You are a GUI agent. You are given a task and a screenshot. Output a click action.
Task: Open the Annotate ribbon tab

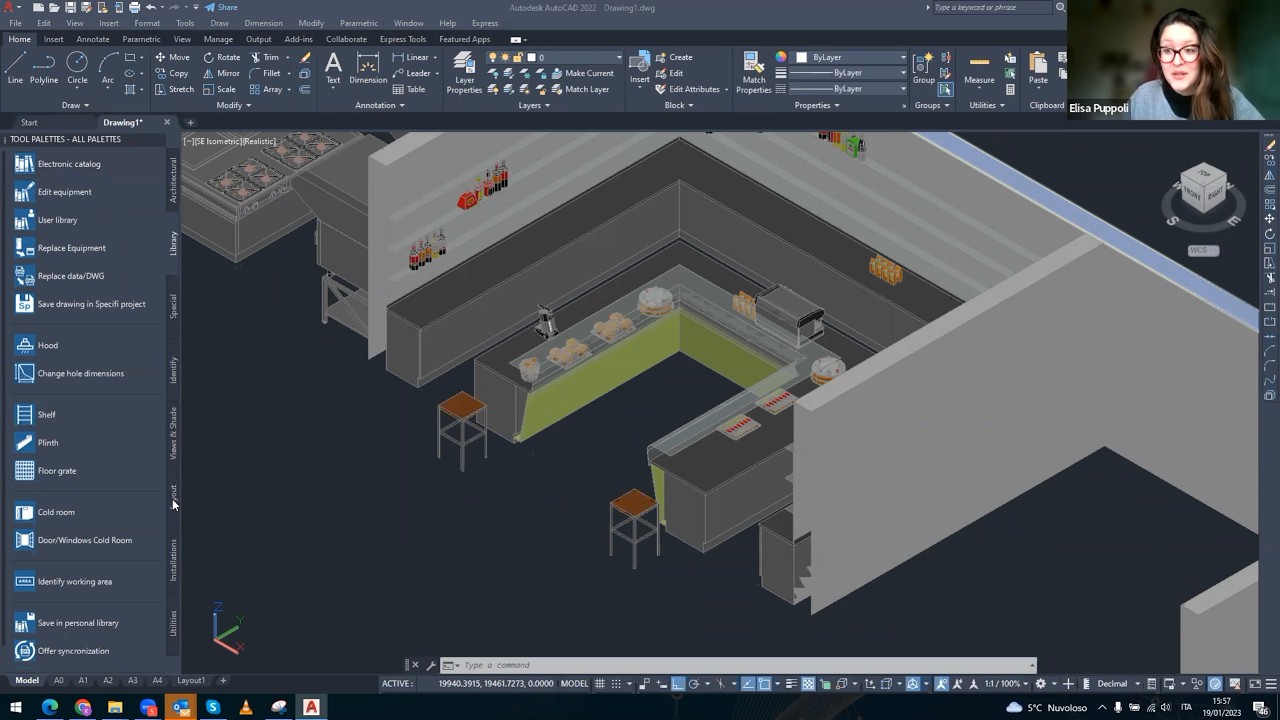click(x=93, y=39)
